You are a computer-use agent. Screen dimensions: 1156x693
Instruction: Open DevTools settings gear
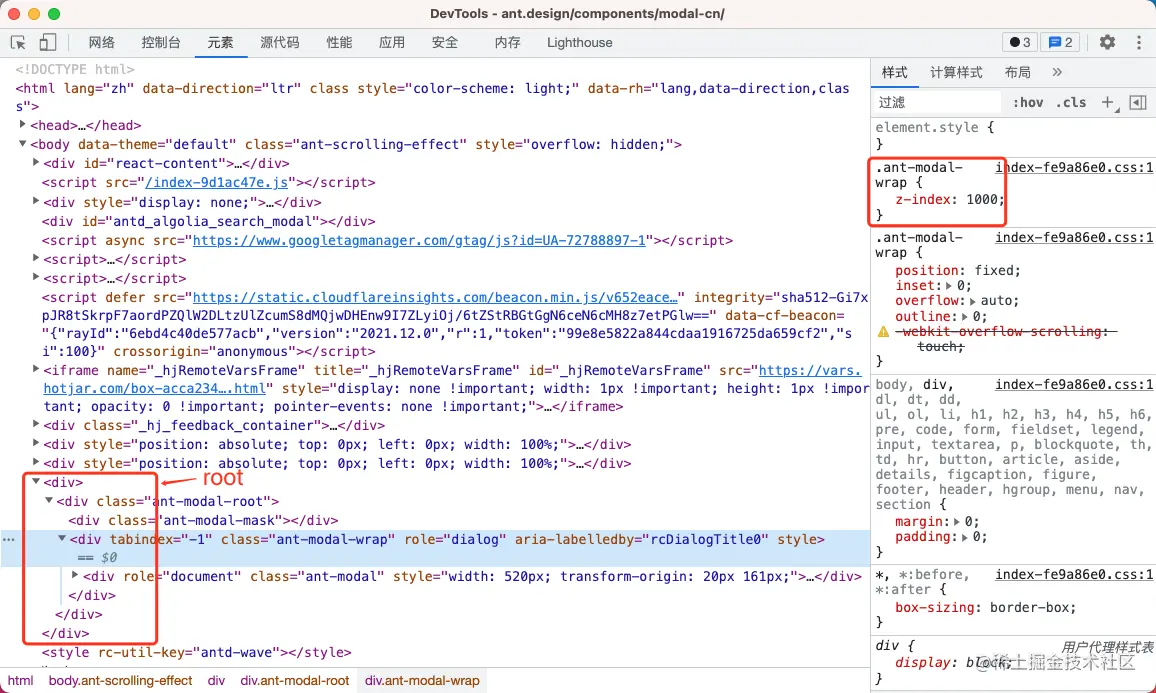[1107, 43]
